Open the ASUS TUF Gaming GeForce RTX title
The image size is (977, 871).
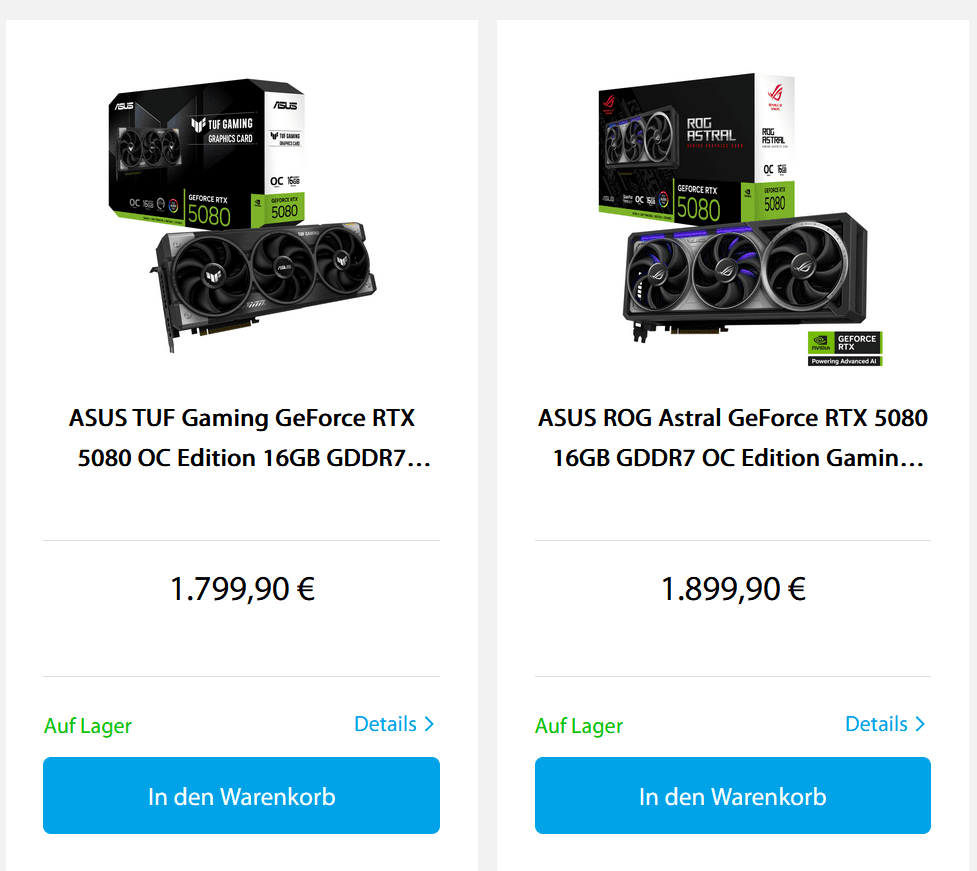pyautogui.click(x=242, y=438)
